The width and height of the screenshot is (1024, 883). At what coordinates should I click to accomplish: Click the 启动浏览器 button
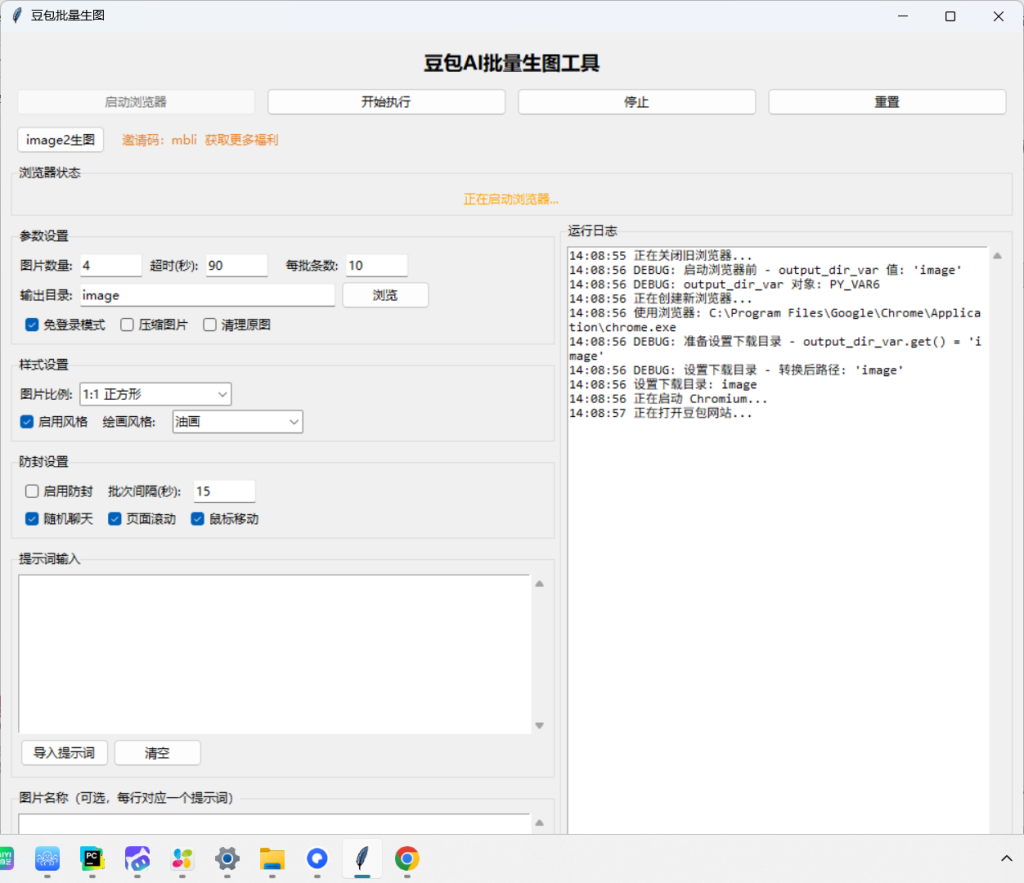tap(136, 102)
